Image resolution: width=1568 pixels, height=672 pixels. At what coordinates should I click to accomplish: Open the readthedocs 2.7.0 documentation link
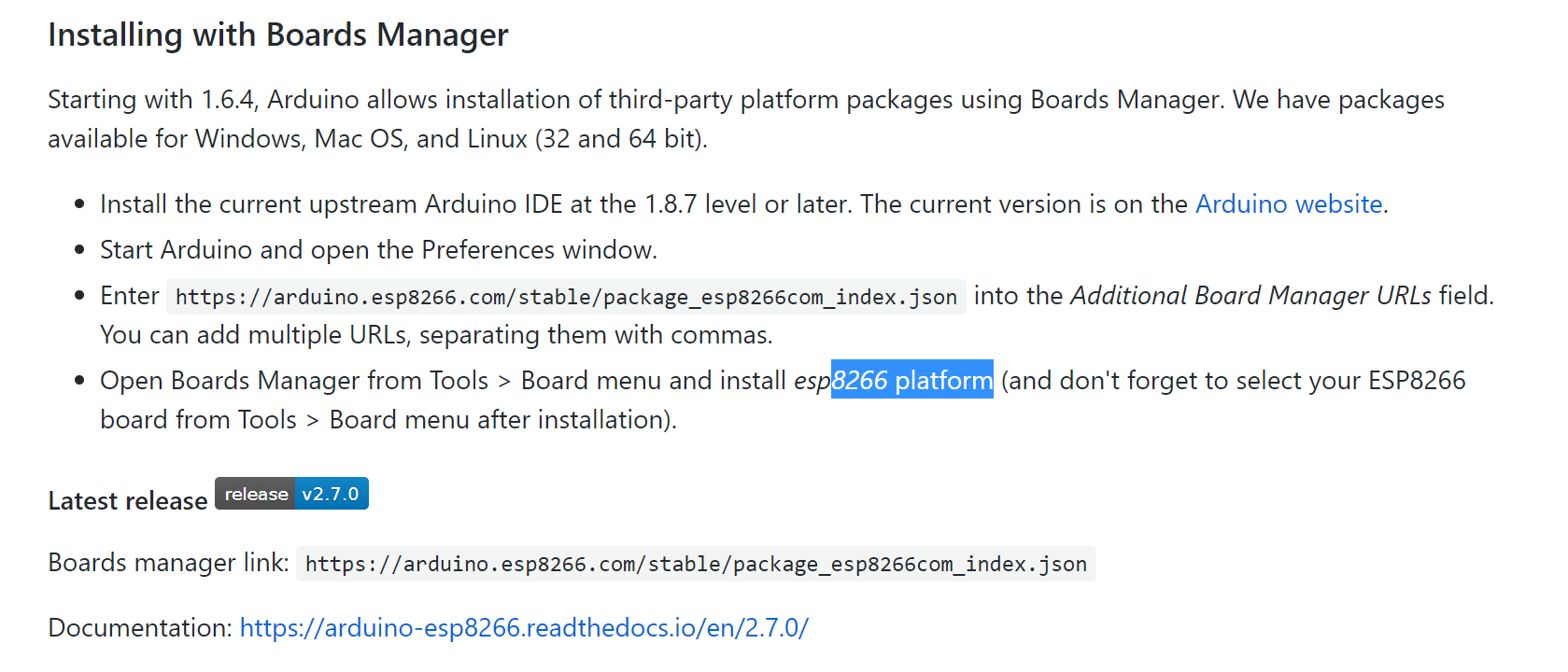(523, 628)
